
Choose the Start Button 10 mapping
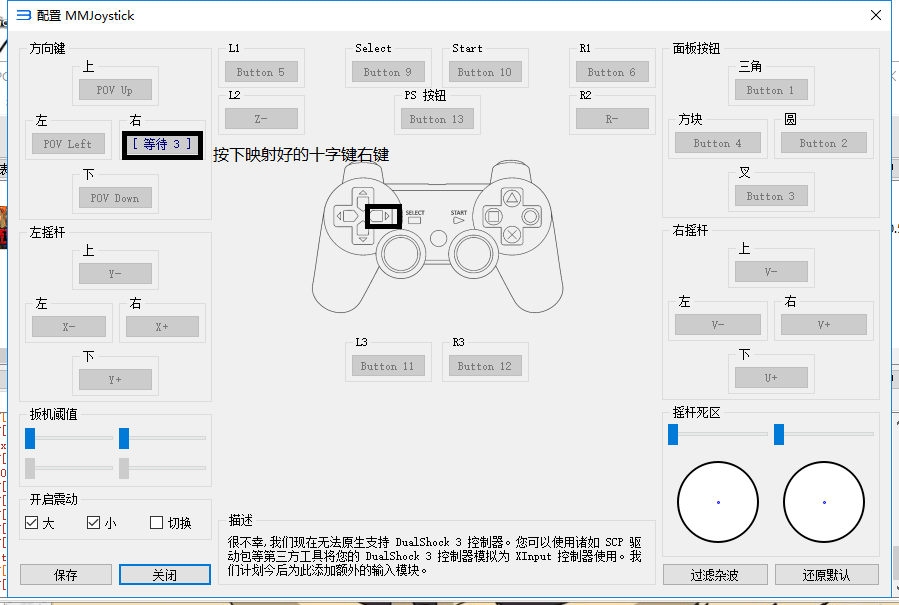click(x=484, y=72)
